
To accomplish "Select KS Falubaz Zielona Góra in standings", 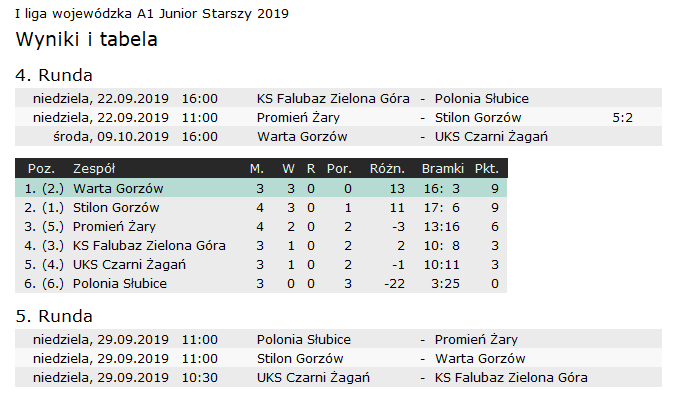I will 149,246.
